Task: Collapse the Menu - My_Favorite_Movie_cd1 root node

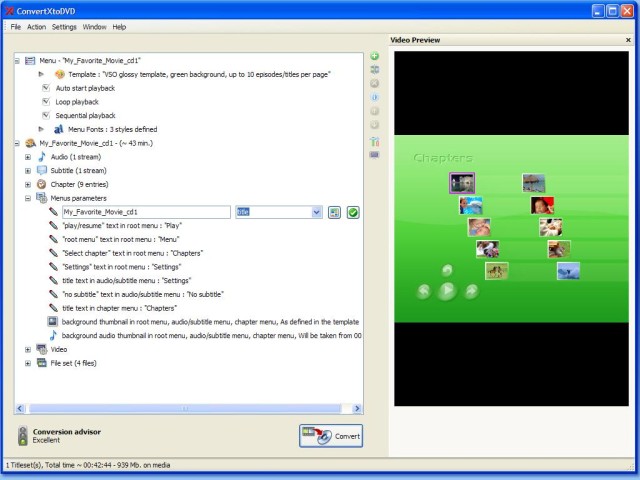Action: click(17, 61)
